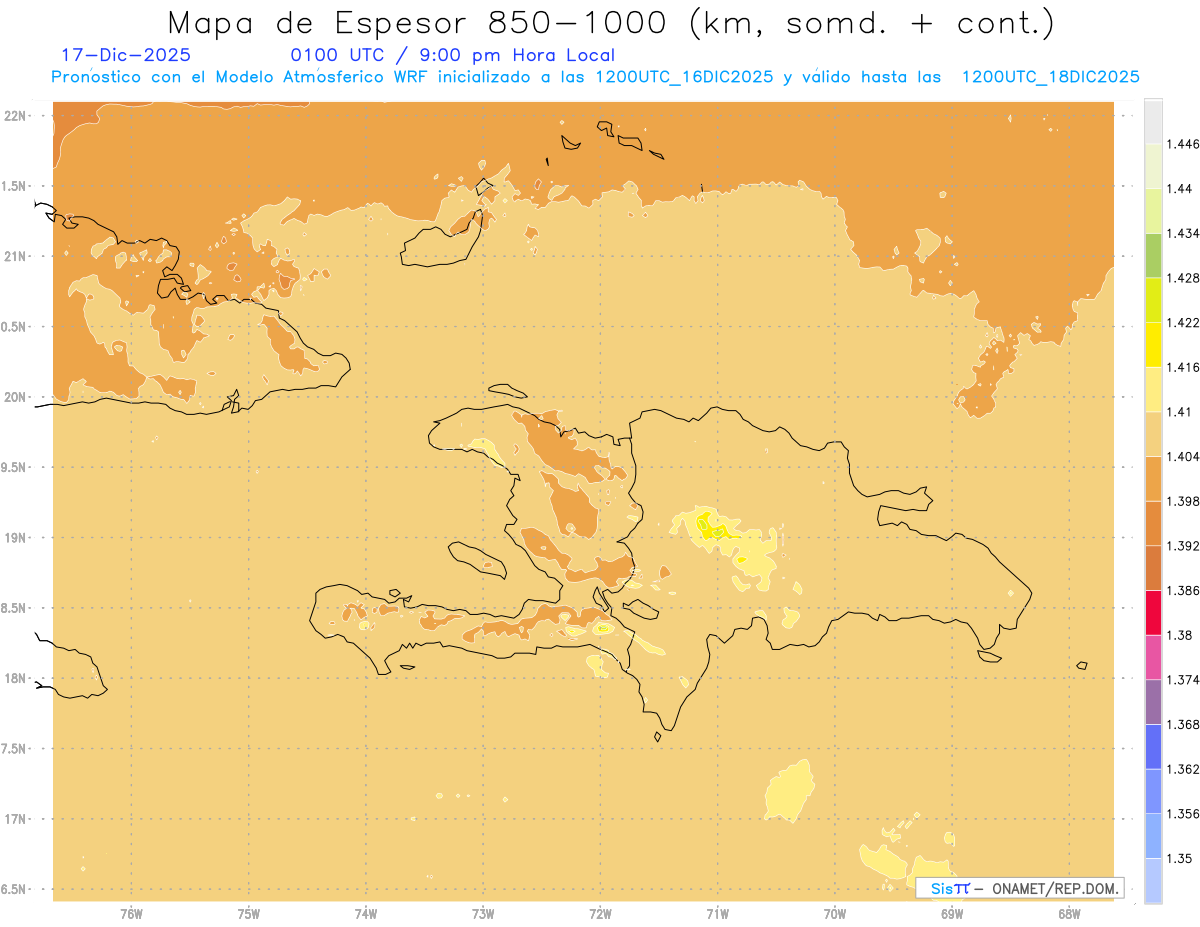Select the '69W' longitude label

tap(952, 914)
